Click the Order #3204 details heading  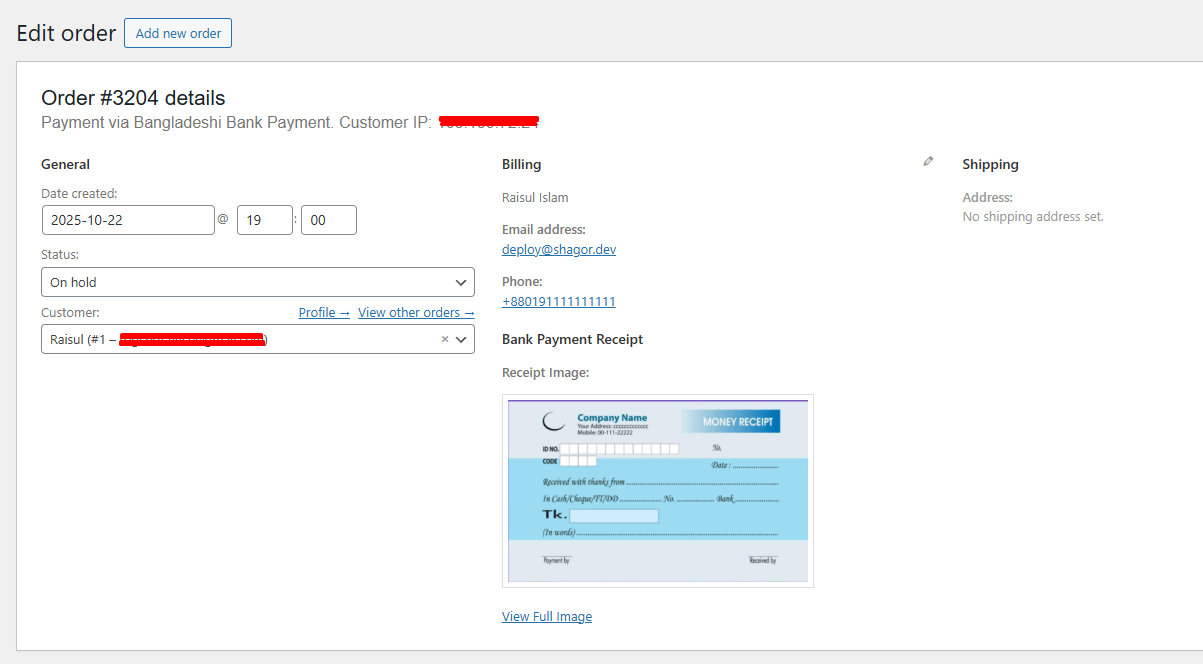(133, 97)
